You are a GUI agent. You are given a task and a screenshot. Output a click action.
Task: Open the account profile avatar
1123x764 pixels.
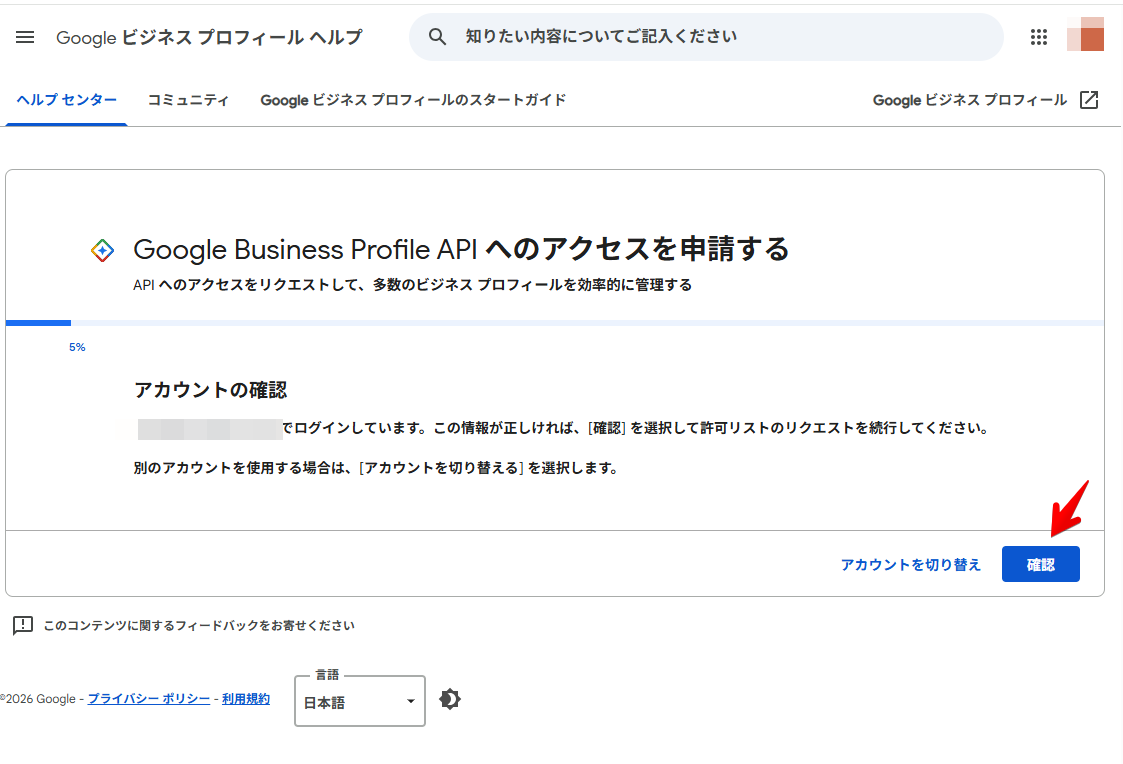(1085, 34)
